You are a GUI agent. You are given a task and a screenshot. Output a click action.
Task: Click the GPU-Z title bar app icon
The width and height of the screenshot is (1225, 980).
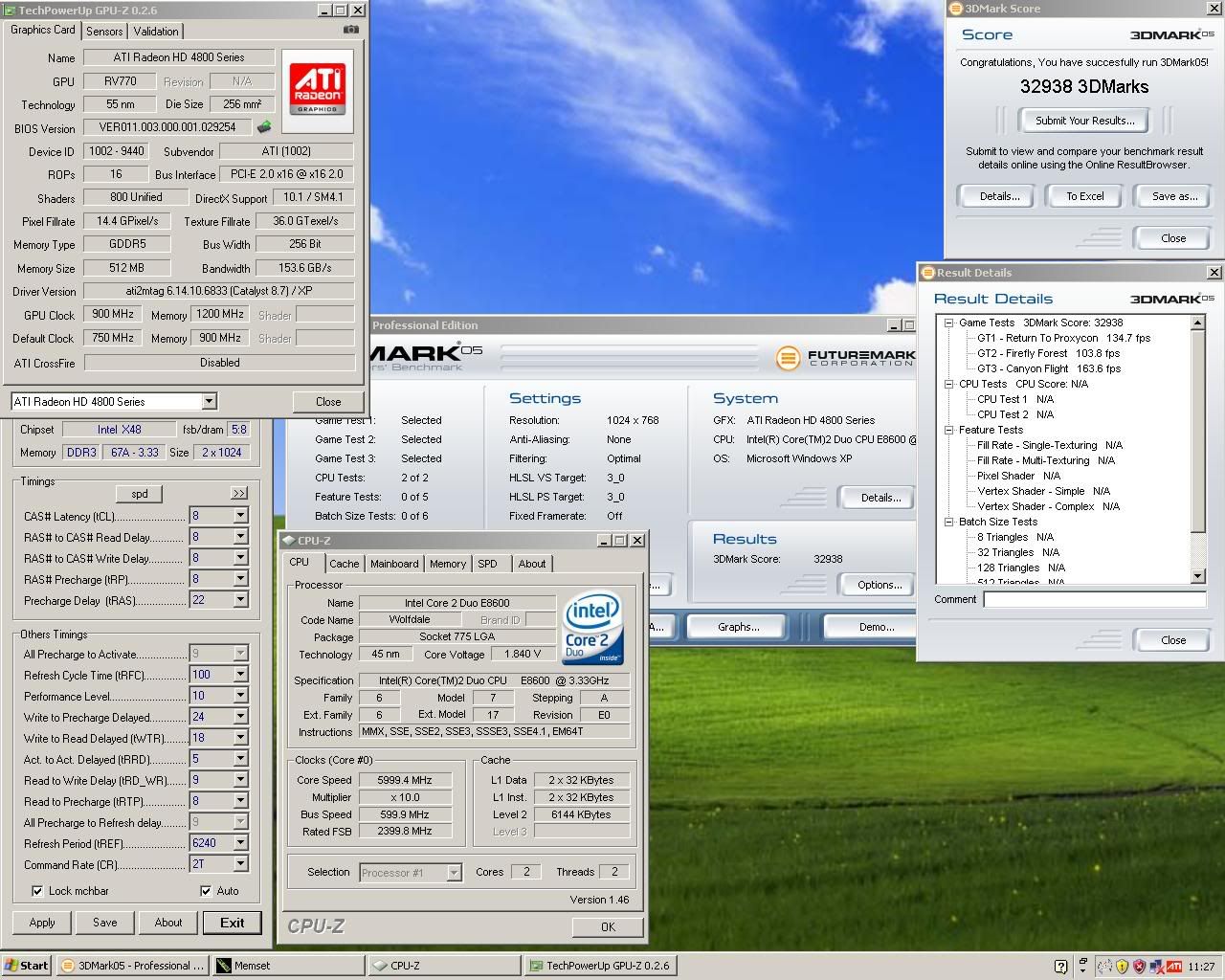click(x=10, y=10)
